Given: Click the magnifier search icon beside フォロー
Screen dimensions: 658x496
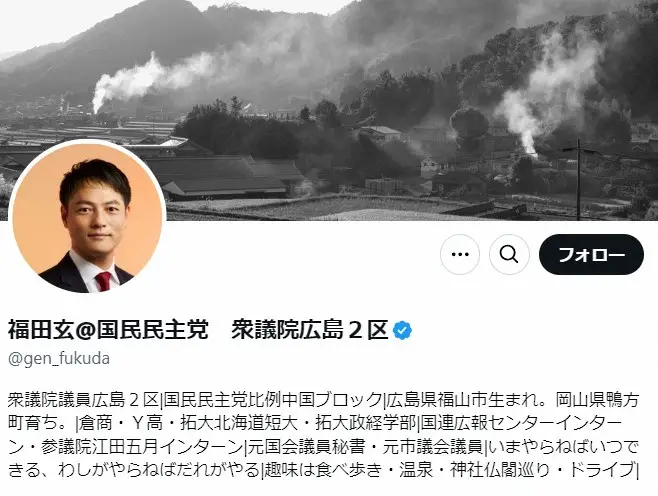Looking at the screenshot, I should pos(509,254).
